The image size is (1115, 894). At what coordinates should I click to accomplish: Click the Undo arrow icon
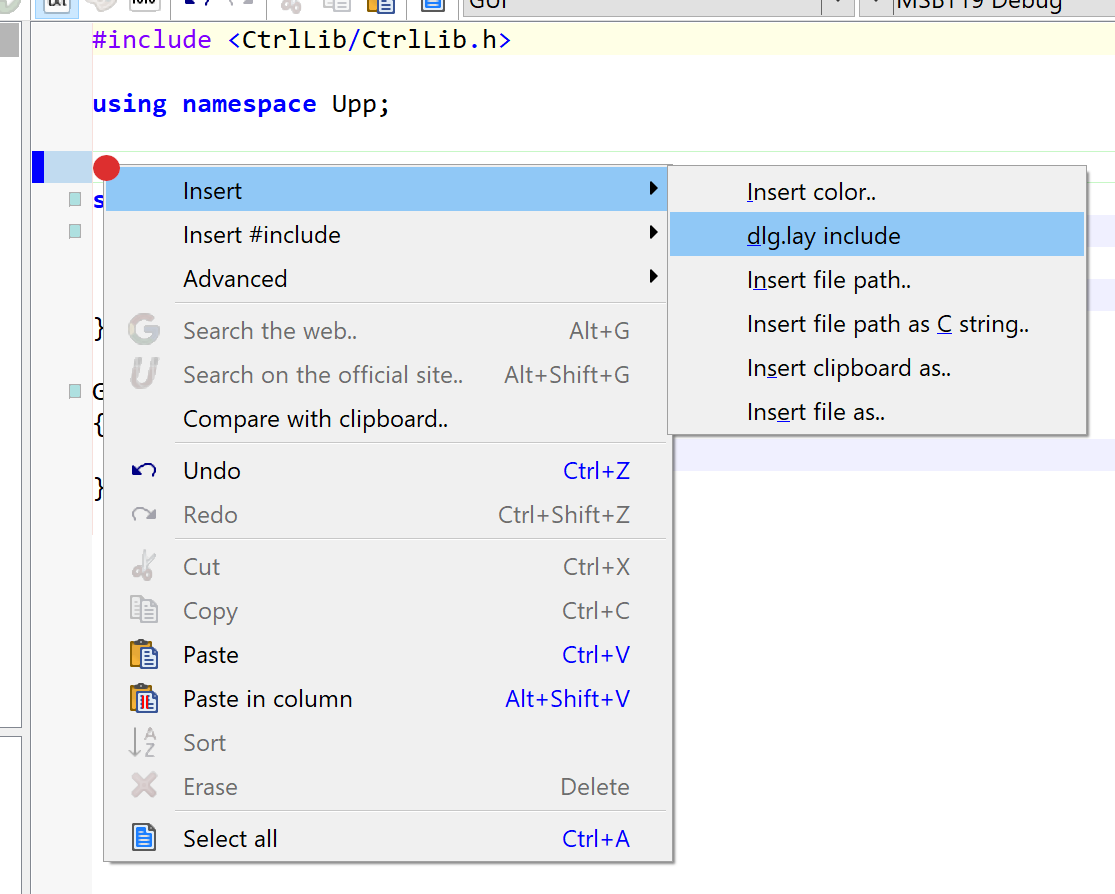(x=144, y=470)
